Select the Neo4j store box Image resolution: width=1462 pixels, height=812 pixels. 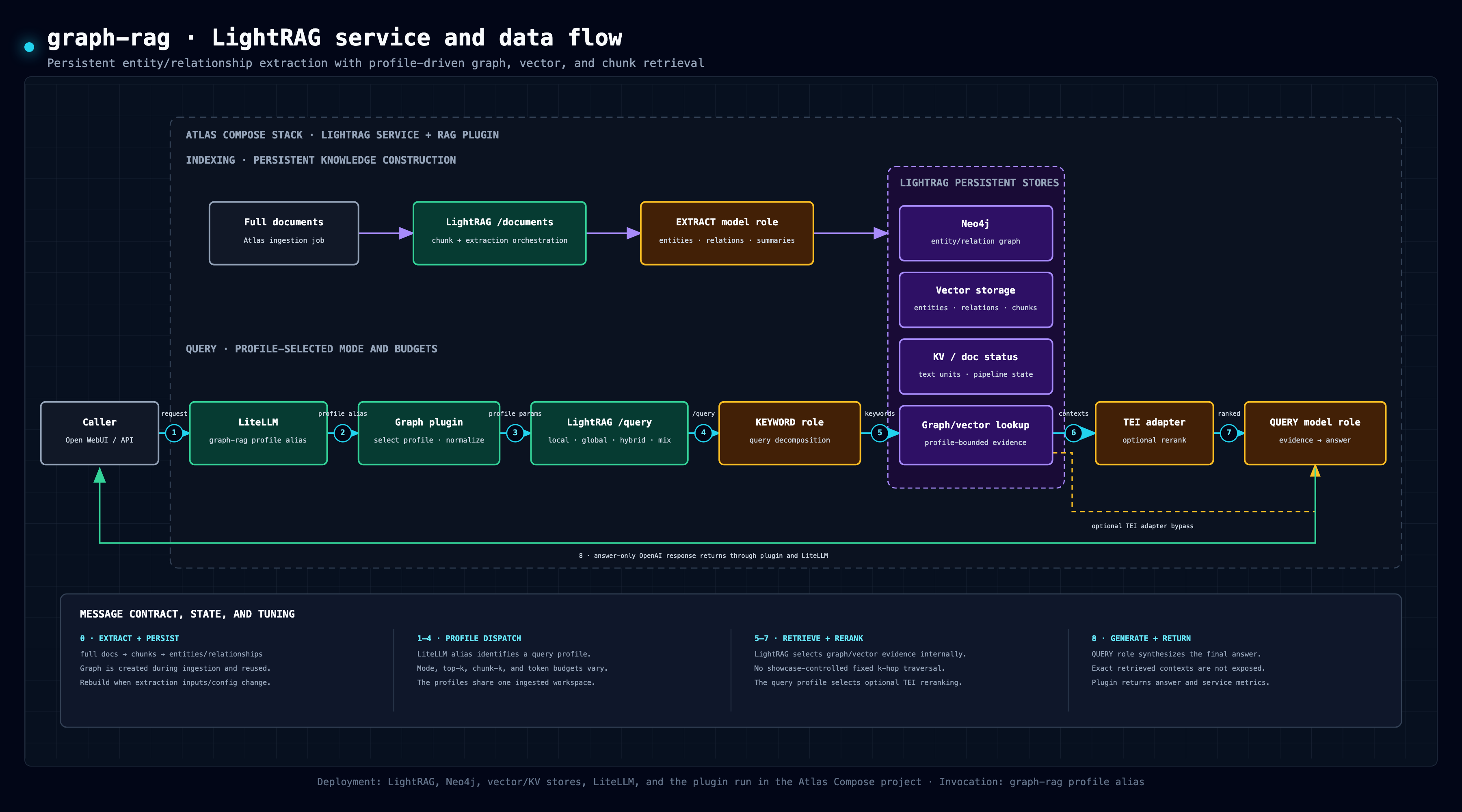pyautogui.click(x=975, y=233)
